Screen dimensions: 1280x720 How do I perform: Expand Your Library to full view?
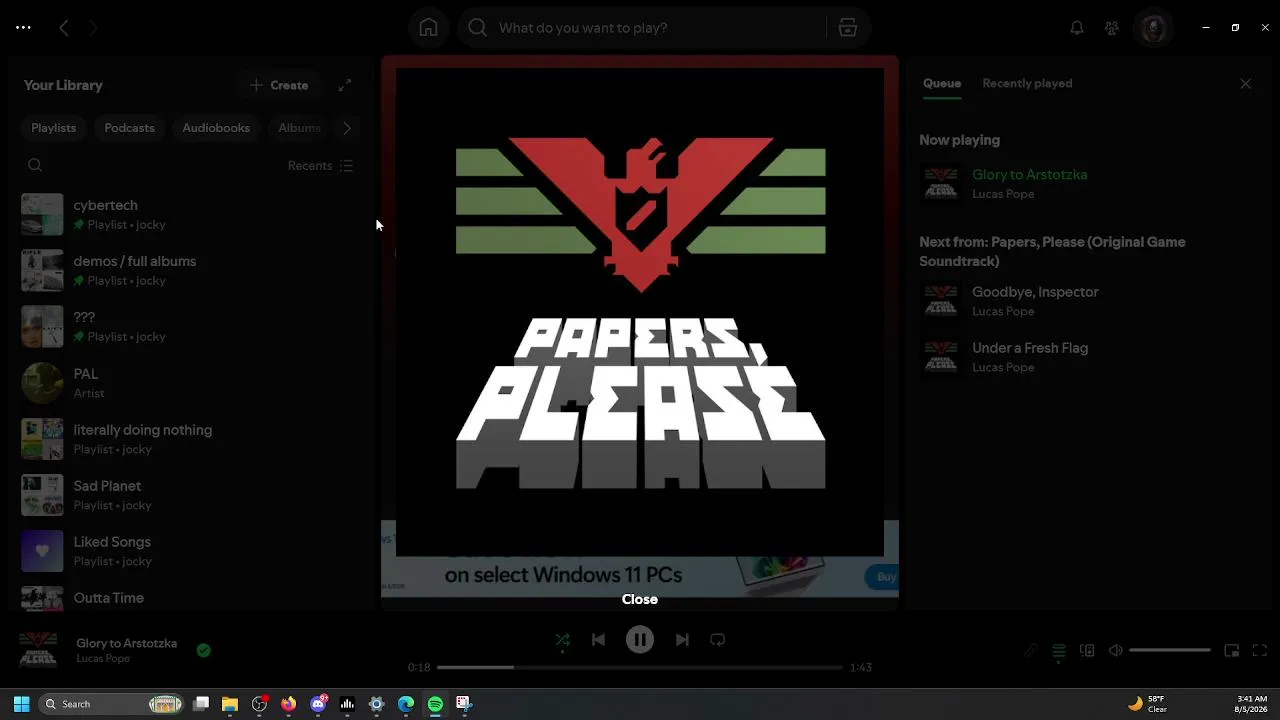coord(345,85)
